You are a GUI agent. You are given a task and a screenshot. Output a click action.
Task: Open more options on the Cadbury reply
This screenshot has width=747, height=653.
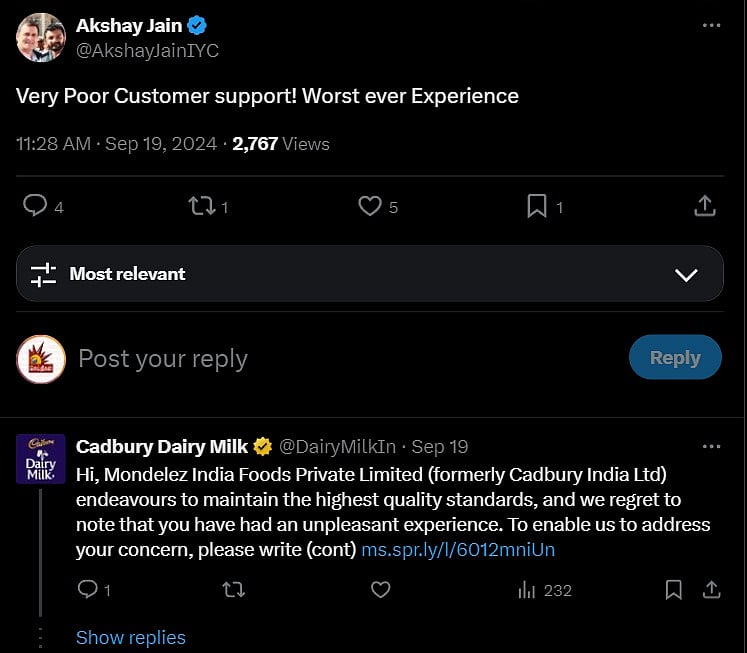pos(711,446)
